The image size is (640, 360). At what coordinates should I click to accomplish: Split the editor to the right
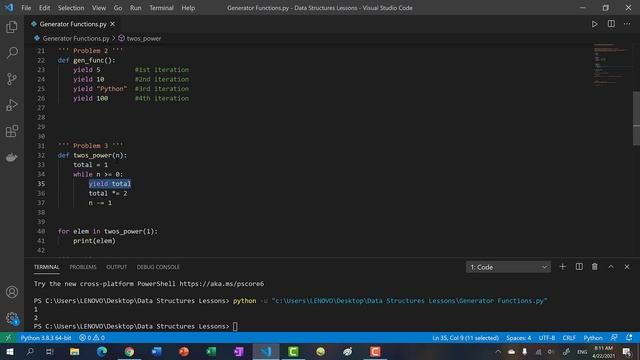(x=611, y=24)
